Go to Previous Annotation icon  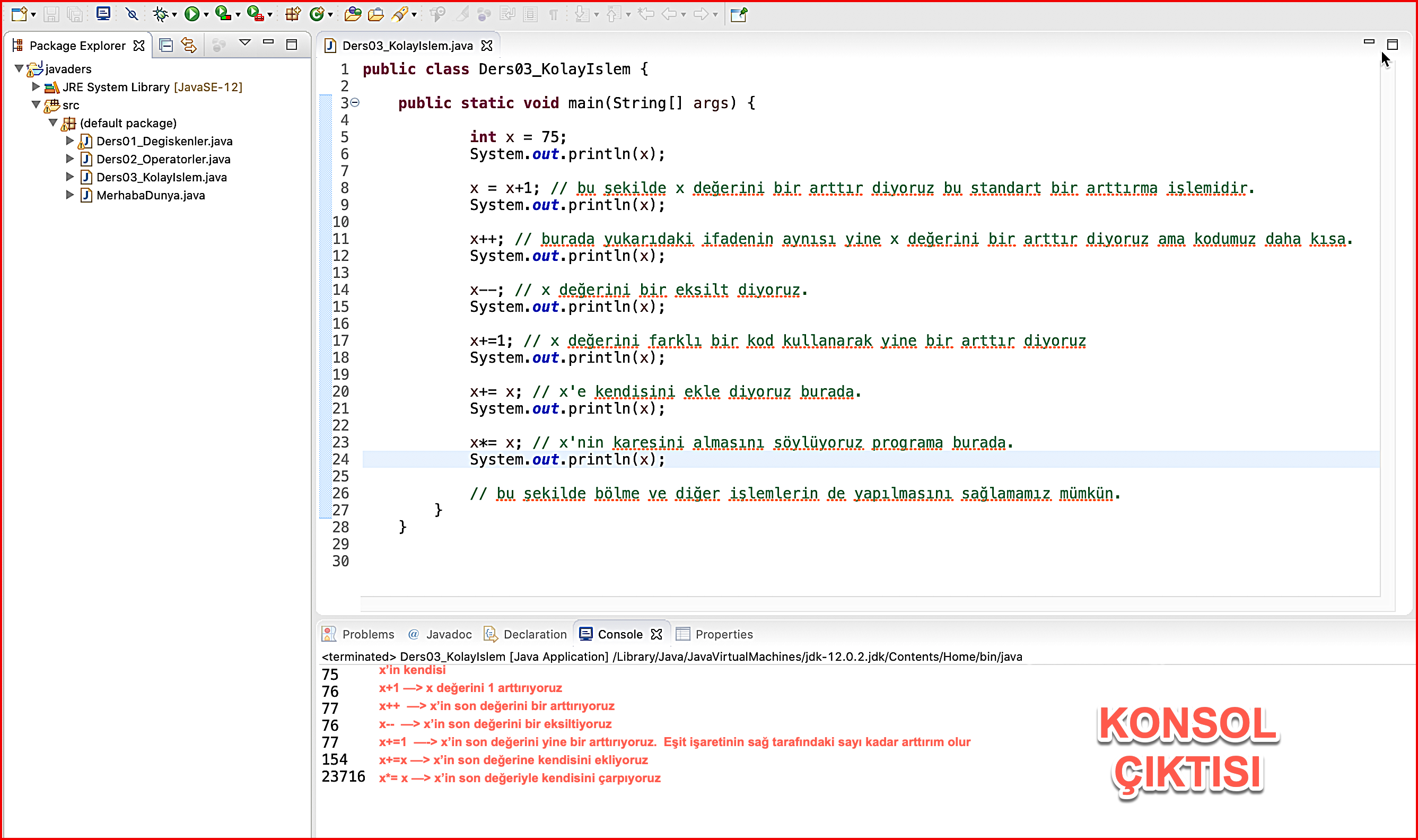(x=614, y=14)
